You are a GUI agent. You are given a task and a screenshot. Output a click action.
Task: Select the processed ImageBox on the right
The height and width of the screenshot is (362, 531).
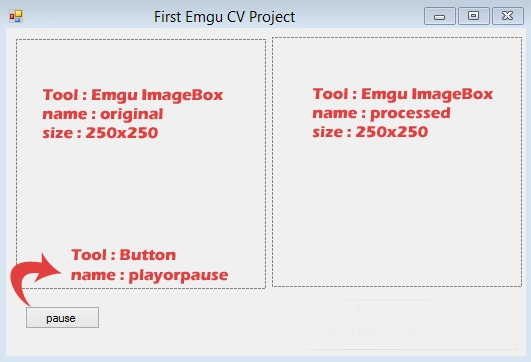397,162
